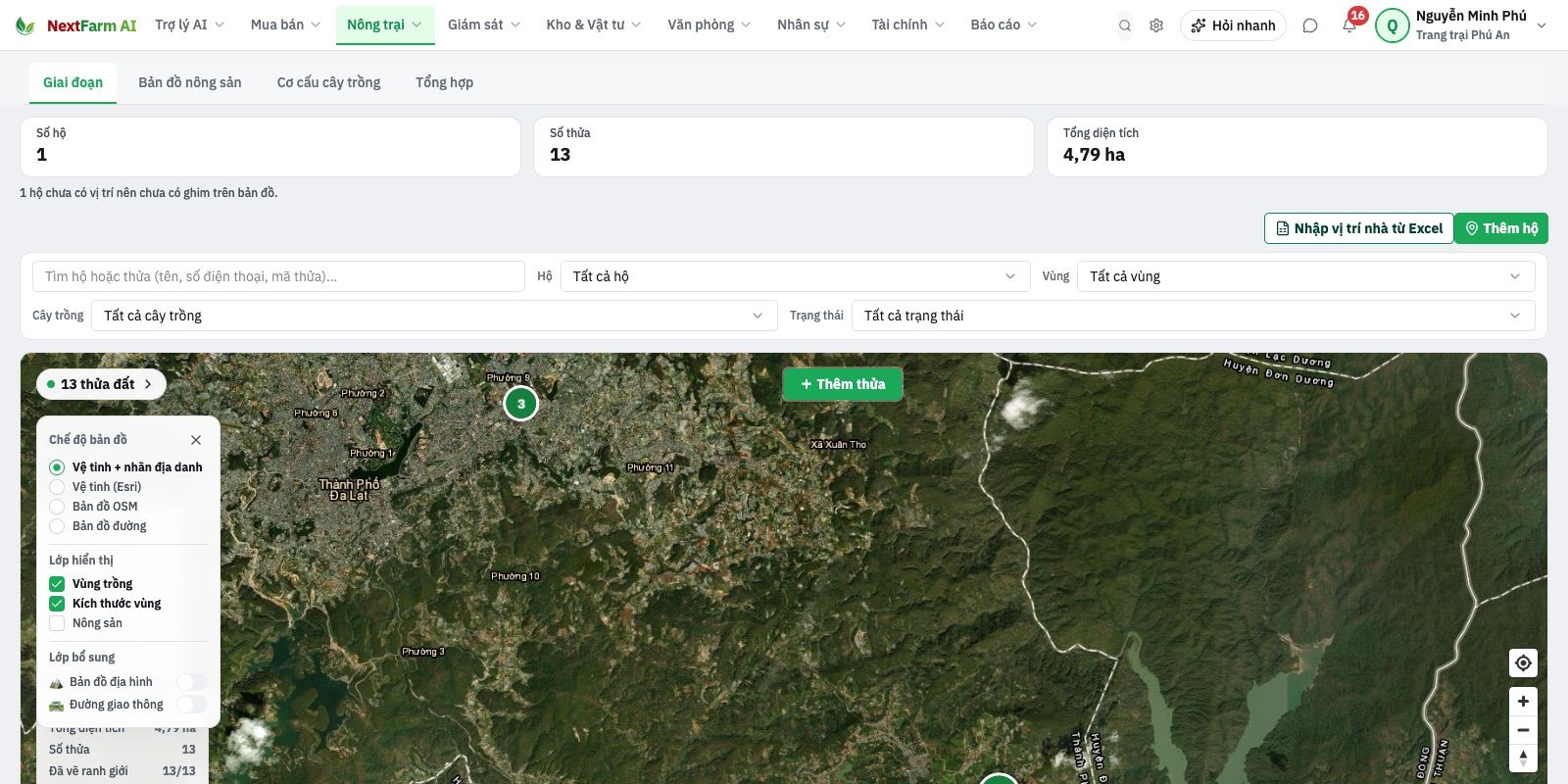The image size is (1568, 784).
Task: Zoom out the map with minus icon
Action: click(x=1523, y=730)
